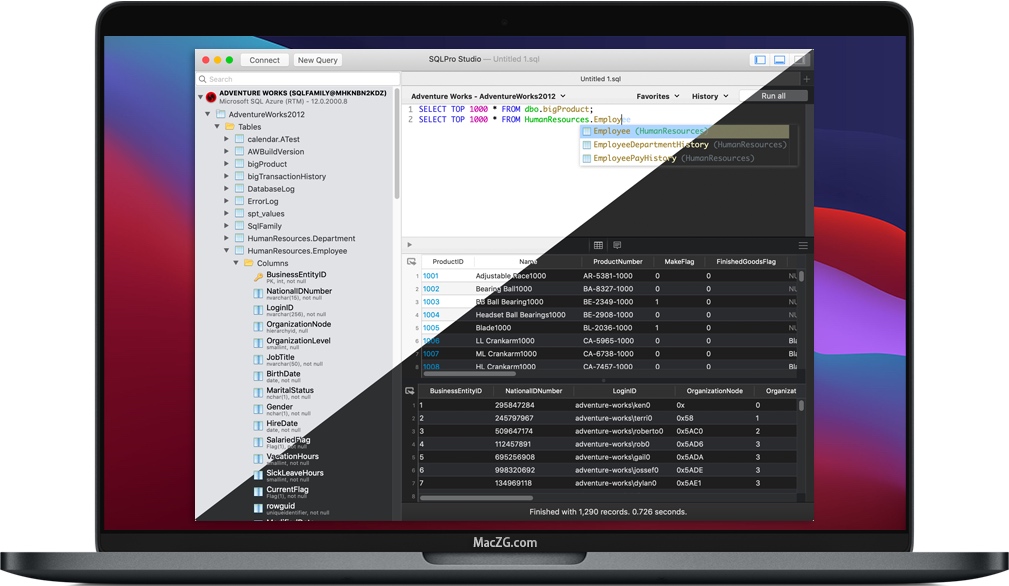Click the column icon beside JobTitle
Image resolution: width=1009 pixels, height=586 pixels.
(258, 360)
